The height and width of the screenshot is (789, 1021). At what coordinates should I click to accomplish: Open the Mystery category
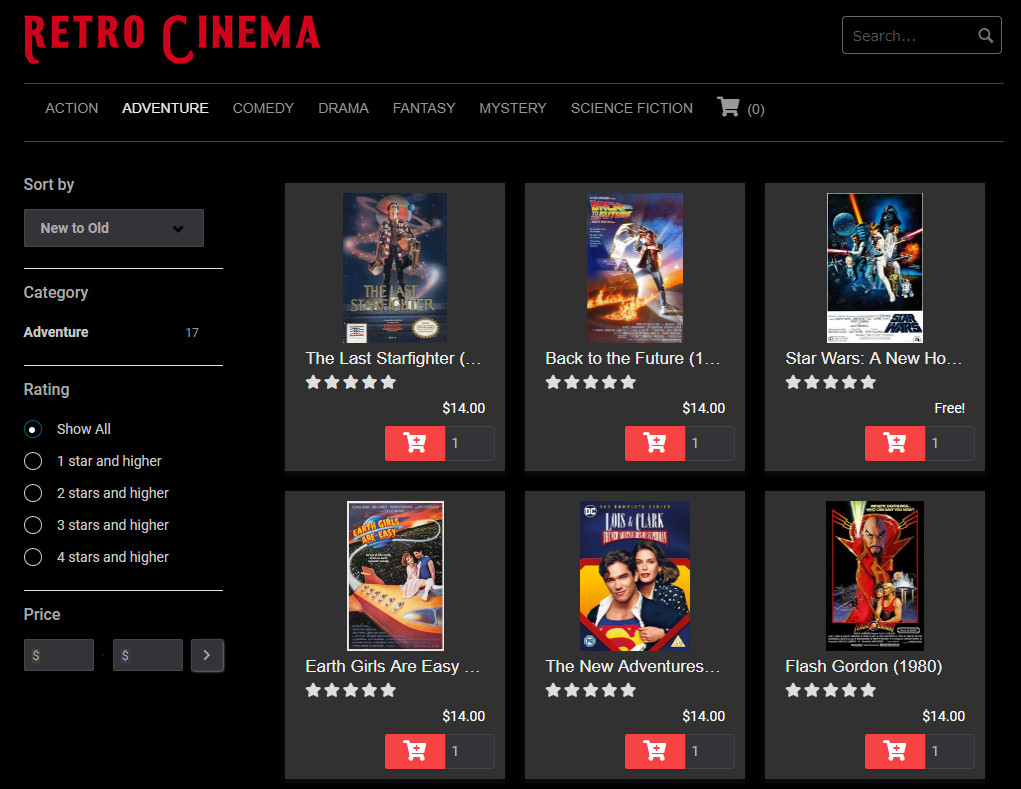(x=512, y=108)
